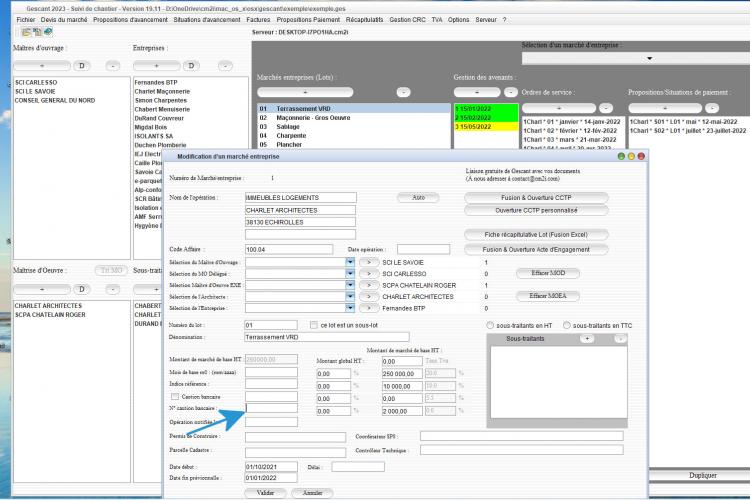Click the Effacer MOEA button

click(548, 296)
